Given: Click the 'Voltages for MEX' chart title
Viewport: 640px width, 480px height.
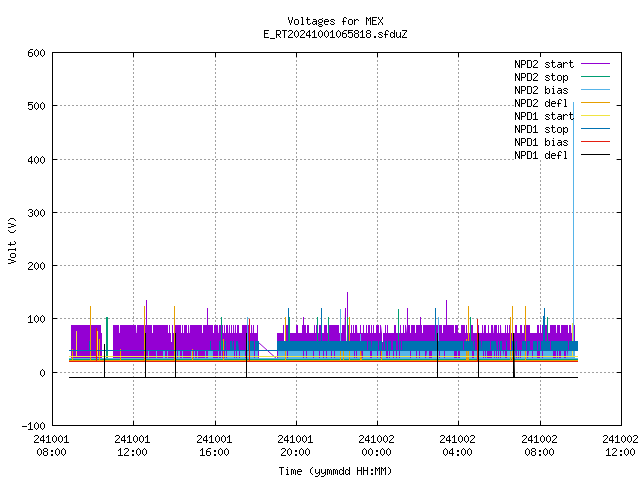Looking at the screenshot, I should (335, 21).
